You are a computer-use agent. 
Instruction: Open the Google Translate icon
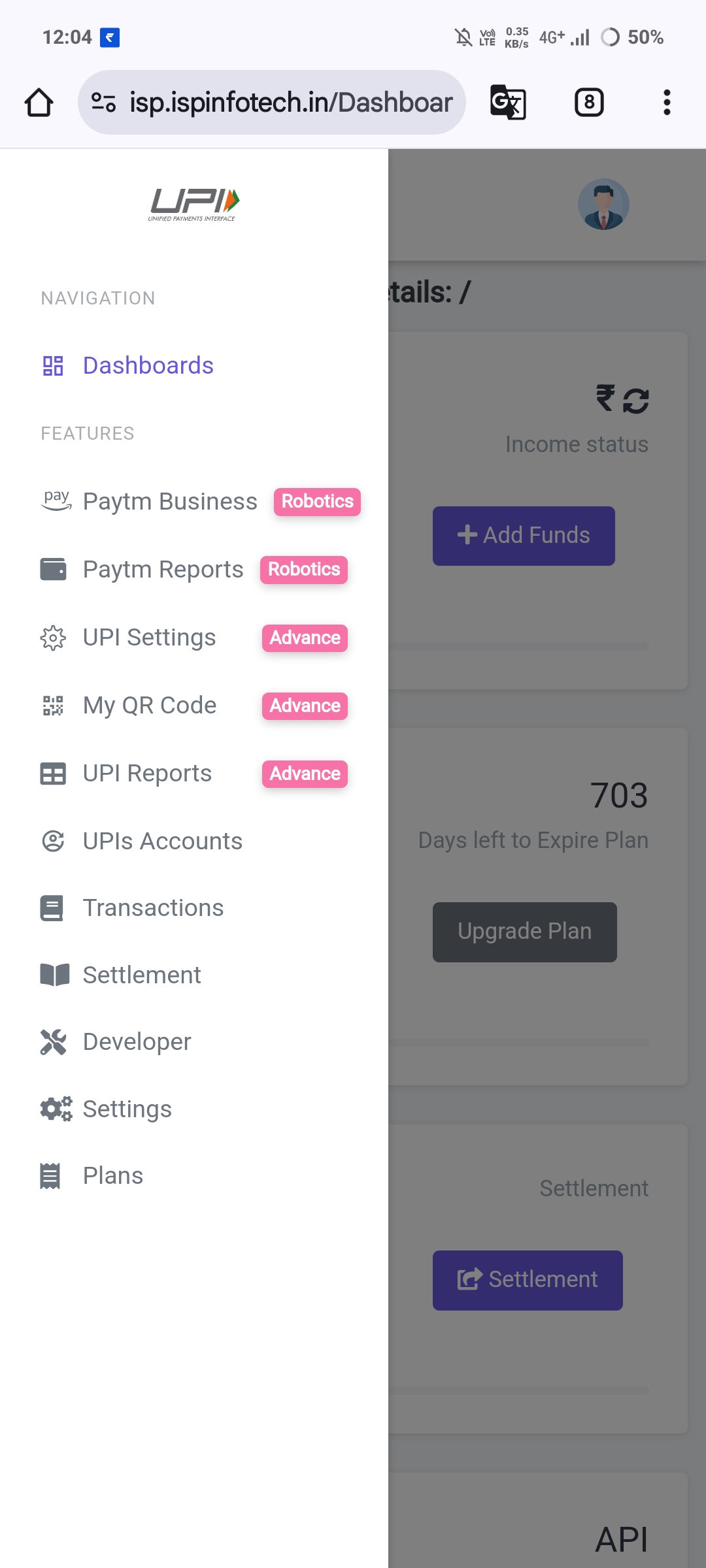pos(508,103)
